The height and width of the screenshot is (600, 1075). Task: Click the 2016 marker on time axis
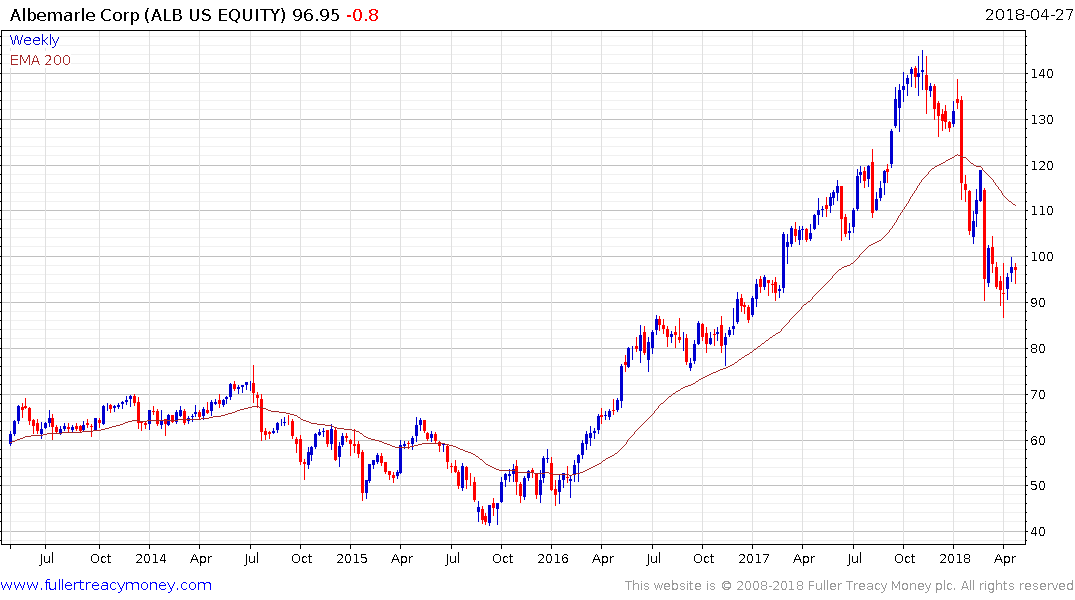click(x=553, y=558)
